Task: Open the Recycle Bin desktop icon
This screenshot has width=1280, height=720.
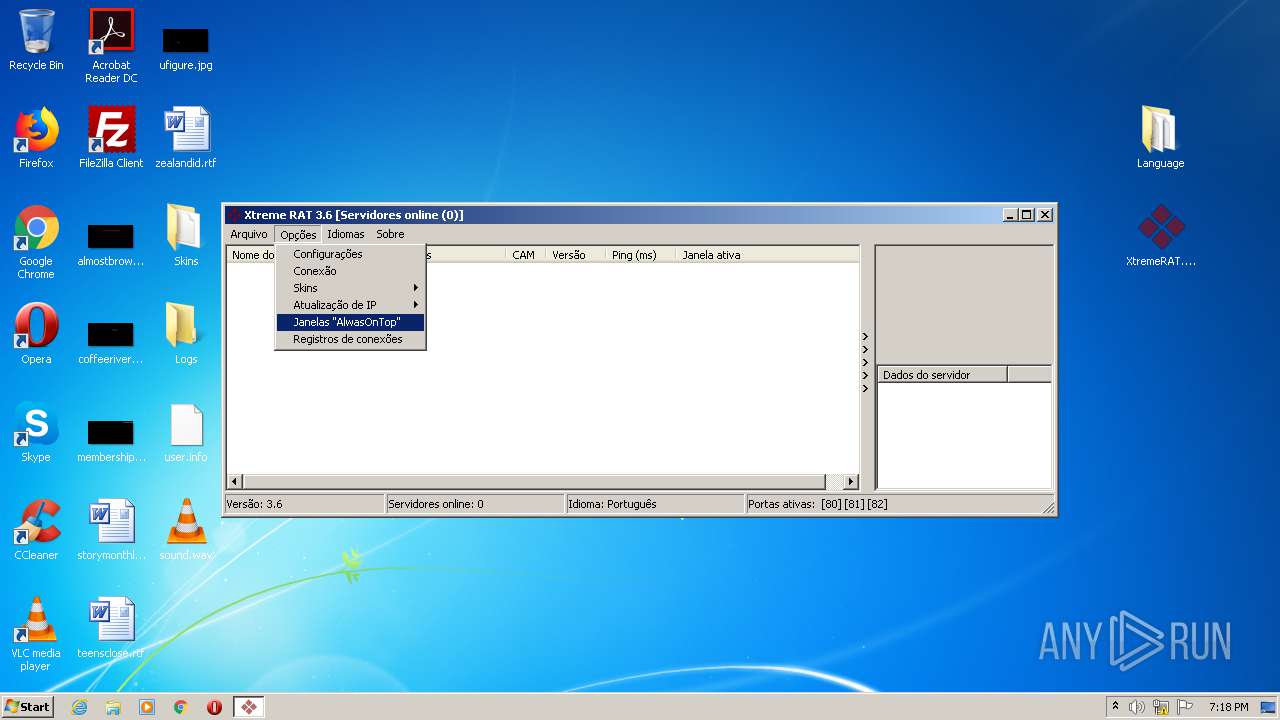Action: 36,40
